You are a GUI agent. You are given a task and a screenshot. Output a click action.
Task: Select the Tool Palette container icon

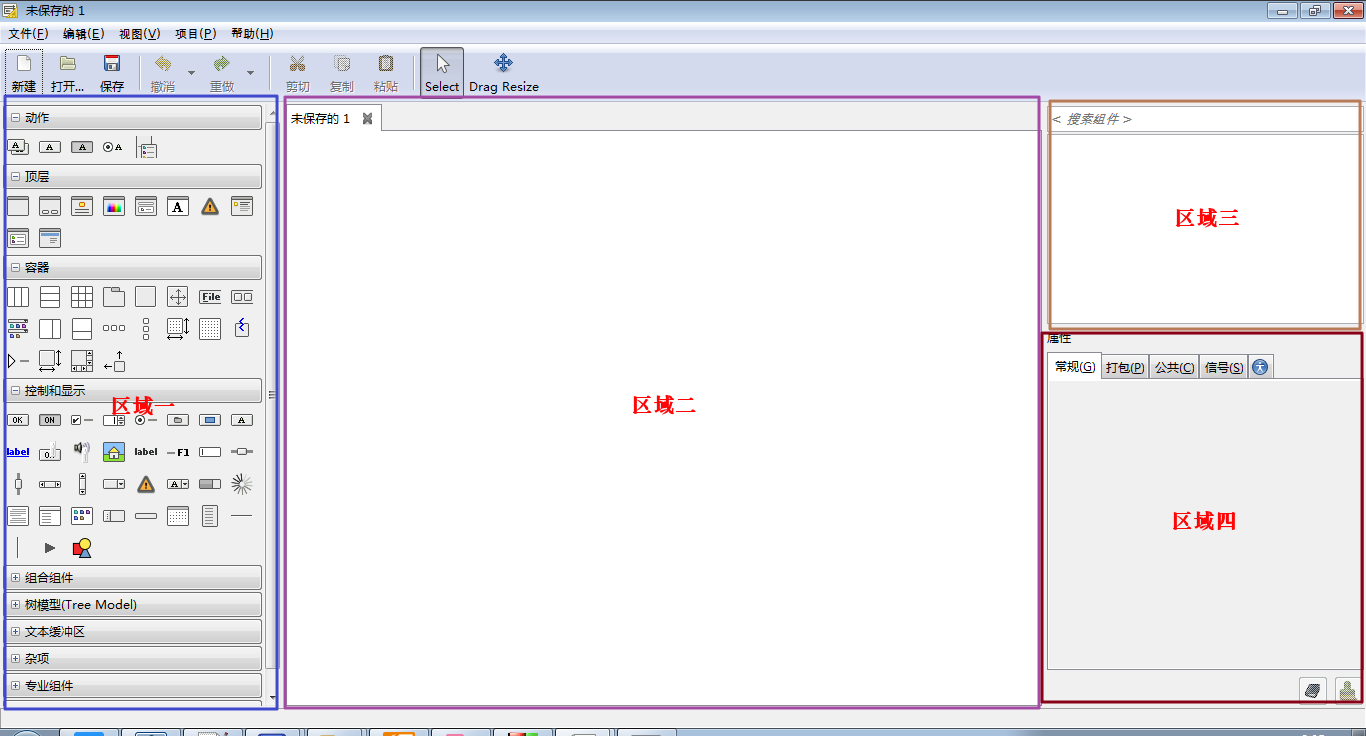pos(18,329)
